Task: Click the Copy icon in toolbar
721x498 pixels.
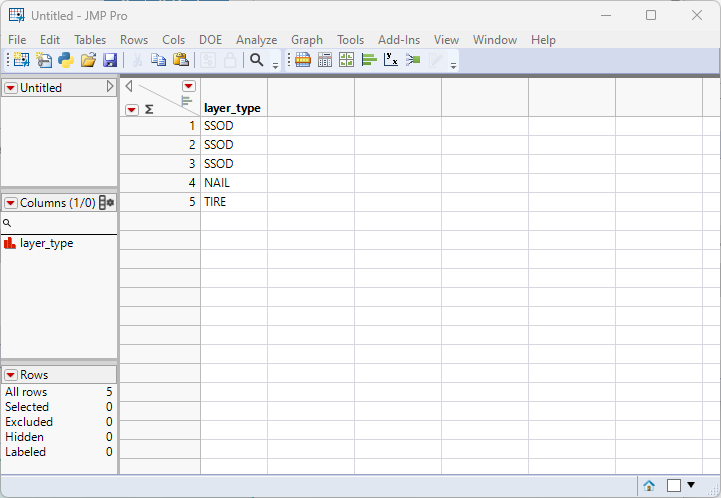Action: click(x=159, y=60)
